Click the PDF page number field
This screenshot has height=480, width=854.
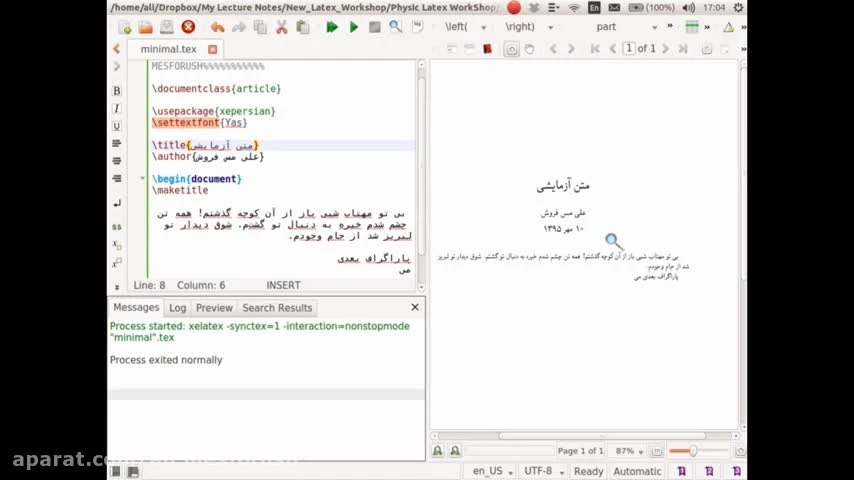pos(629,48)
